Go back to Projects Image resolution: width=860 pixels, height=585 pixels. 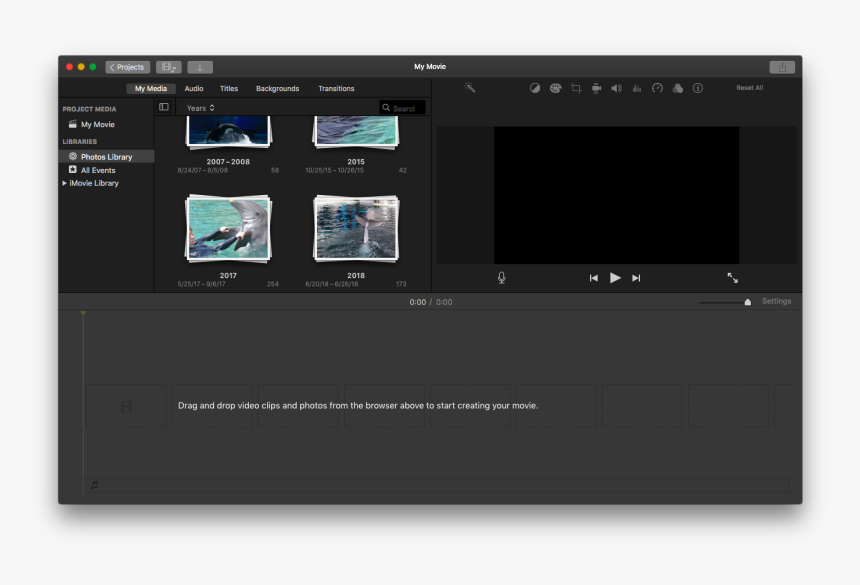coord(127,67)
